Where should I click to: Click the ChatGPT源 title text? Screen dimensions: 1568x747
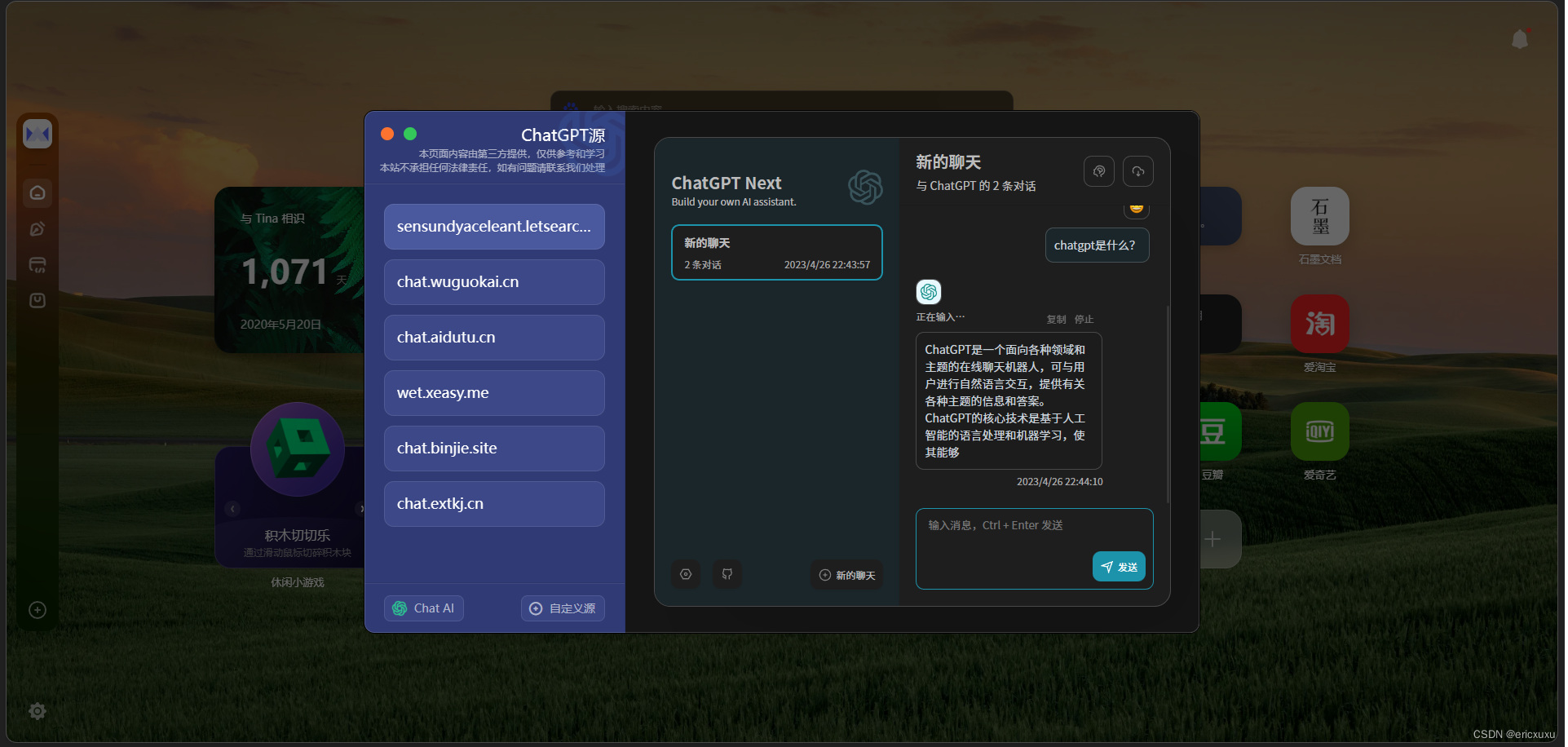(x=563, y=135)
